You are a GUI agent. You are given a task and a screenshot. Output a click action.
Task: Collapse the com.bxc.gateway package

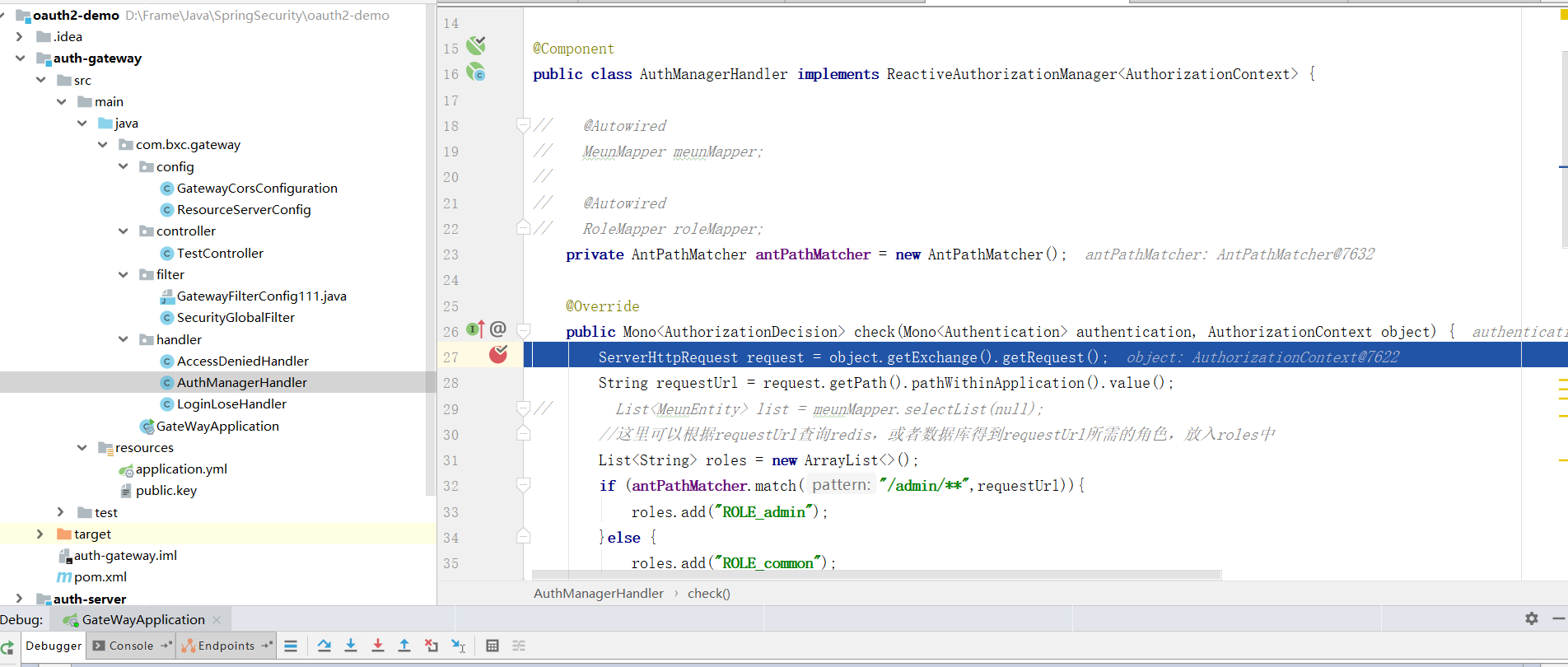[x=103, y=145]
